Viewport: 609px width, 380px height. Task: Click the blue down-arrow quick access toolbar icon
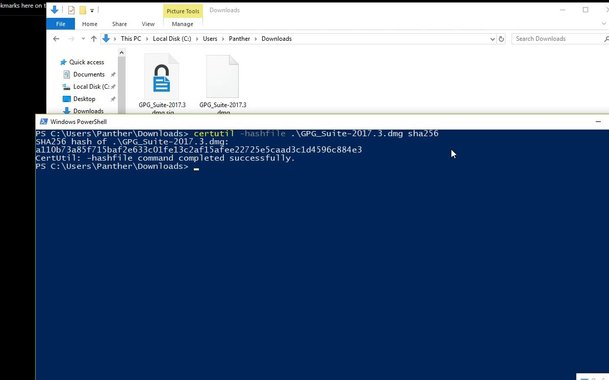pos(54,10)
